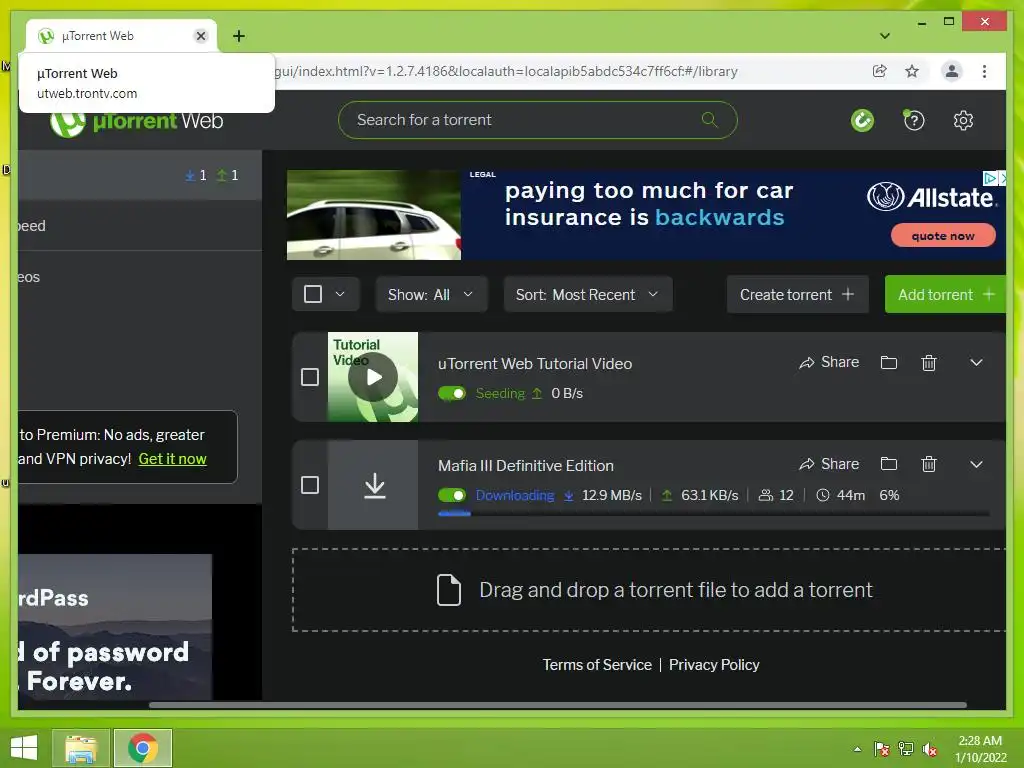Viewport: 1024px width, 768px height.
Task: Open the help question mark icon
Action: pyautogui.click(x=914, y=120)
